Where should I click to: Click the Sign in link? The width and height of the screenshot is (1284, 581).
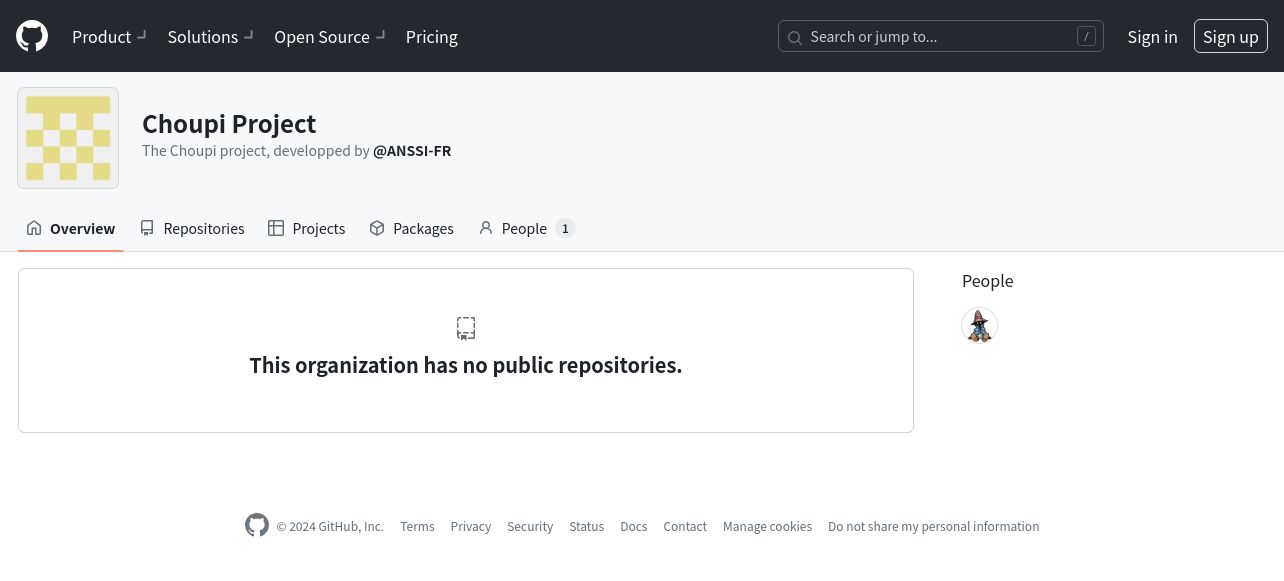click(x=1152, y=37)
